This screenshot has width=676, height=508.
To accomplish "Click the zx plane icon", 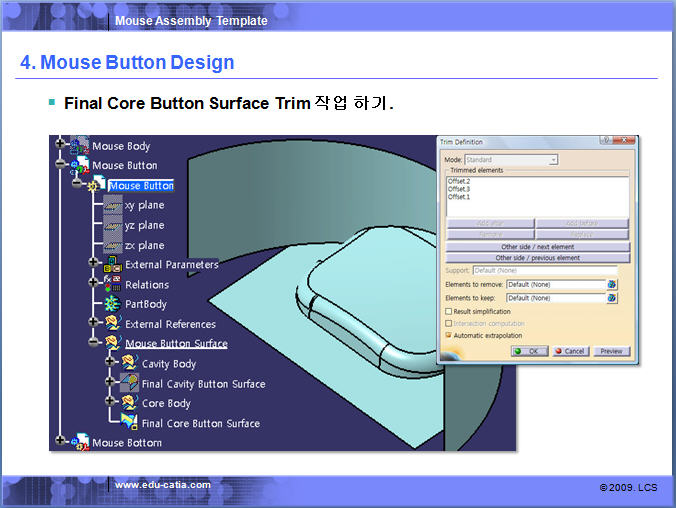I will pos(112,245).
